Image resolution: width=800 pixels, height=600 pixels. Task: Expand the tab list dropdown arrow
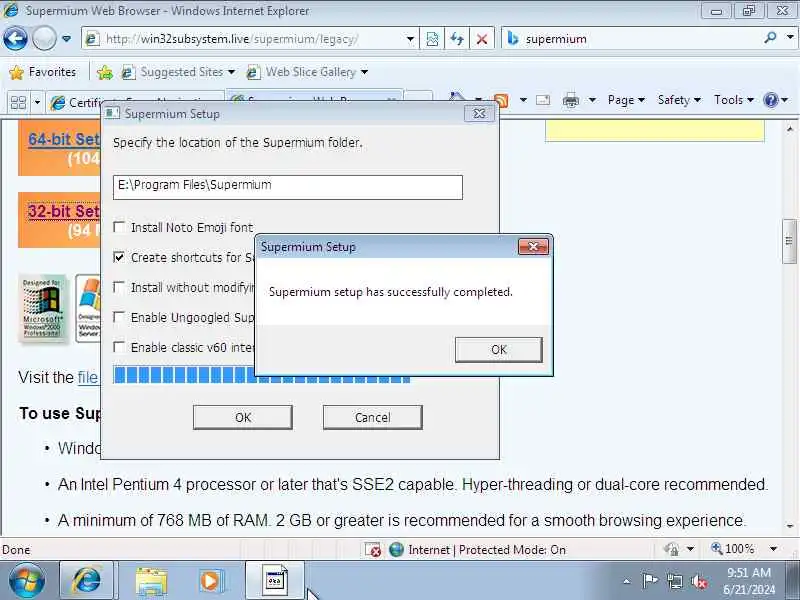coord(37,103)
